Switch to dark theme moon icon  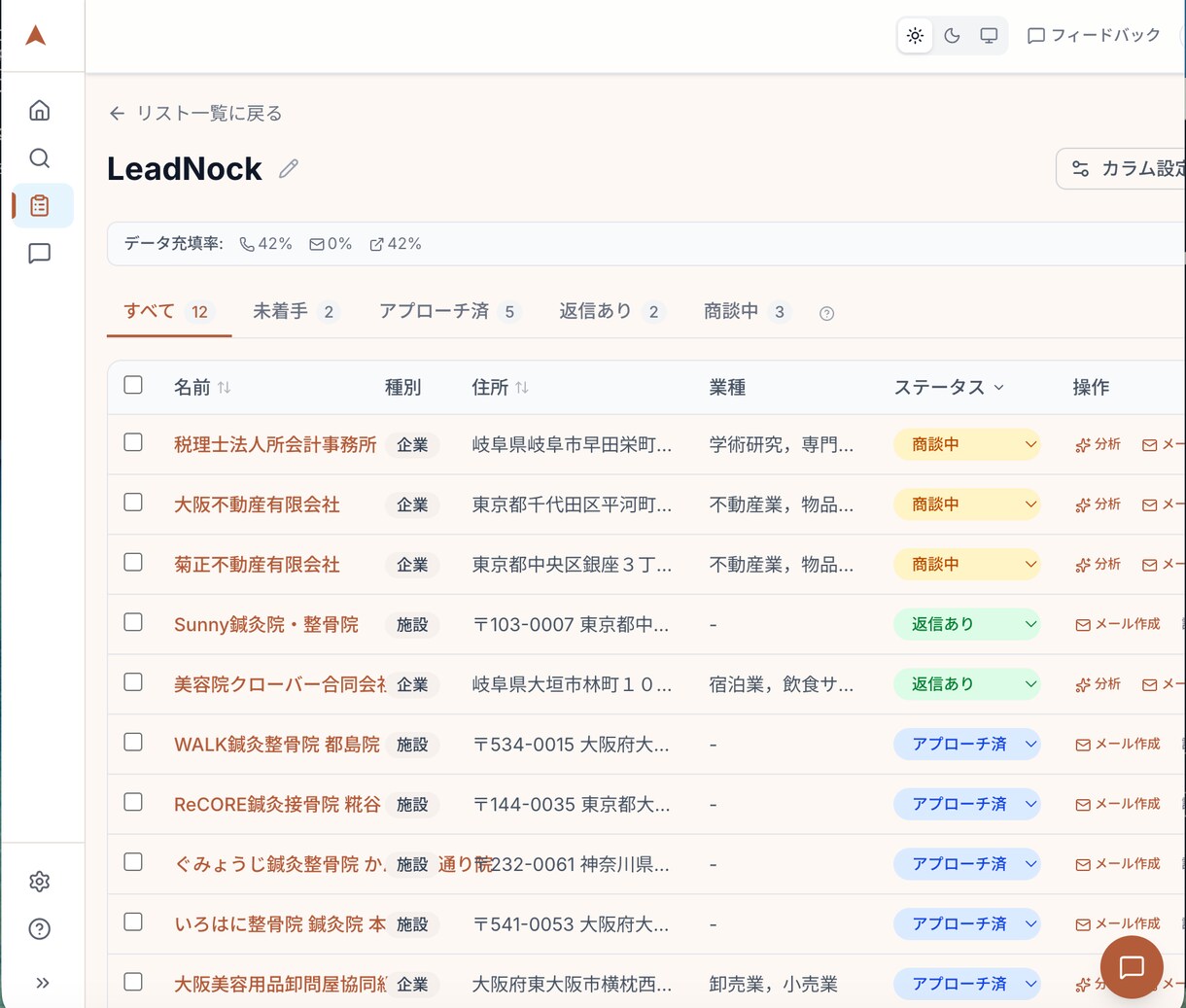(952, 36)
